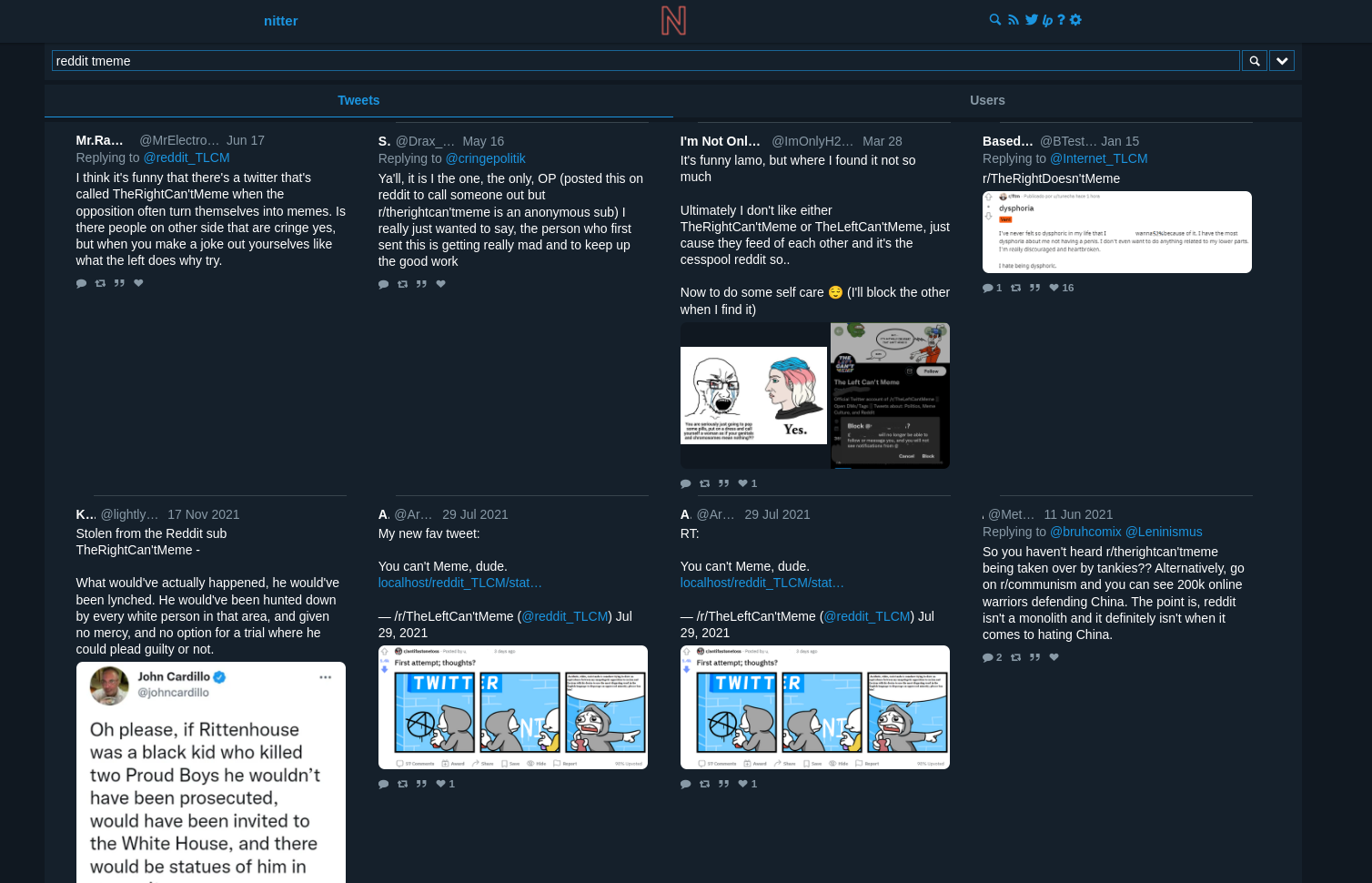Click the comment icon on the r/TheRightDoesn'tMeme tweet
Screen dimensions: 1372x883
[986, 287]
